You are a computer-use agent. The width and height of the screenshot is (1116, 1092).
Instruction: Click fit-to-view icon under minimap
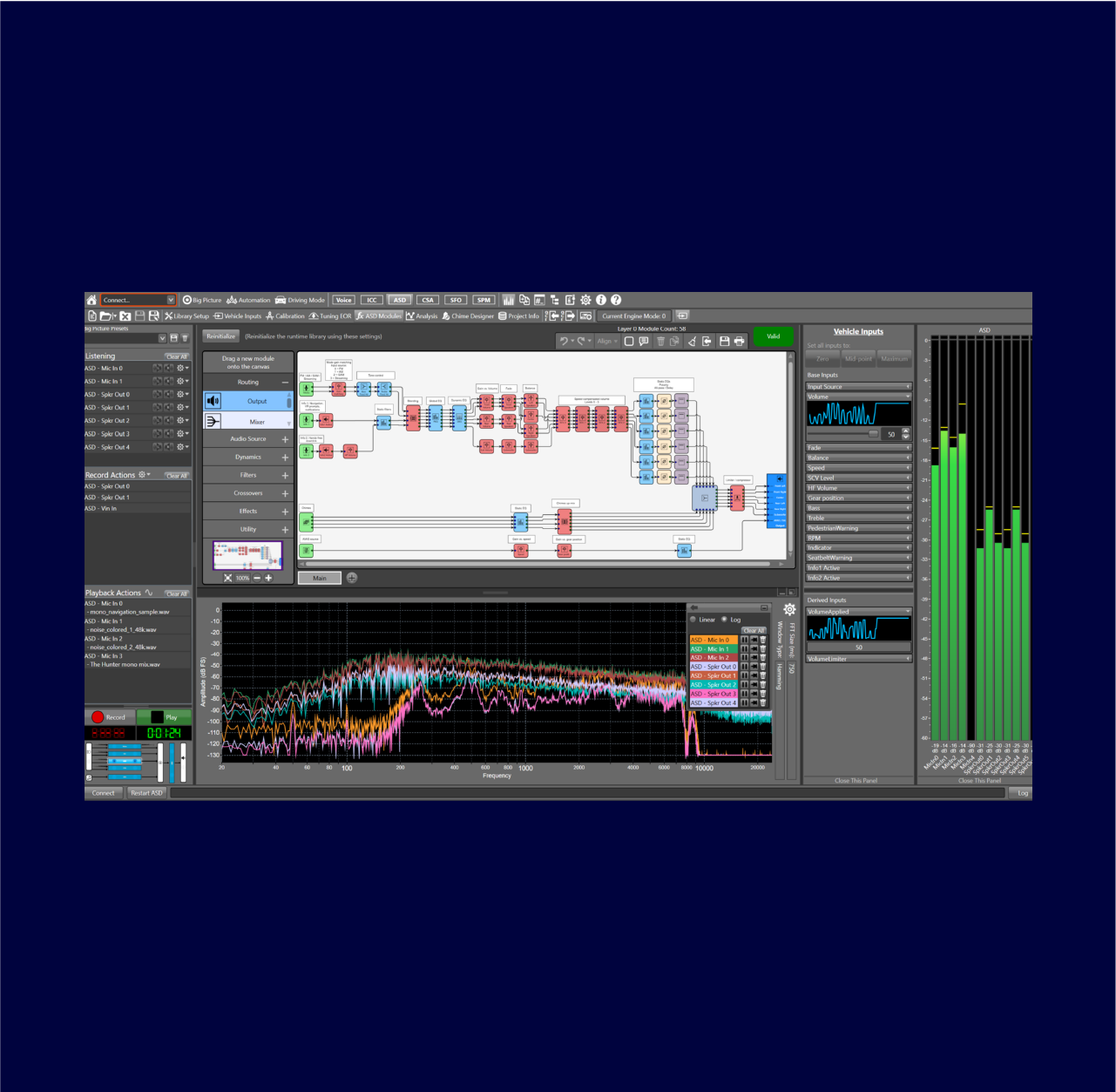pos(228,578)
